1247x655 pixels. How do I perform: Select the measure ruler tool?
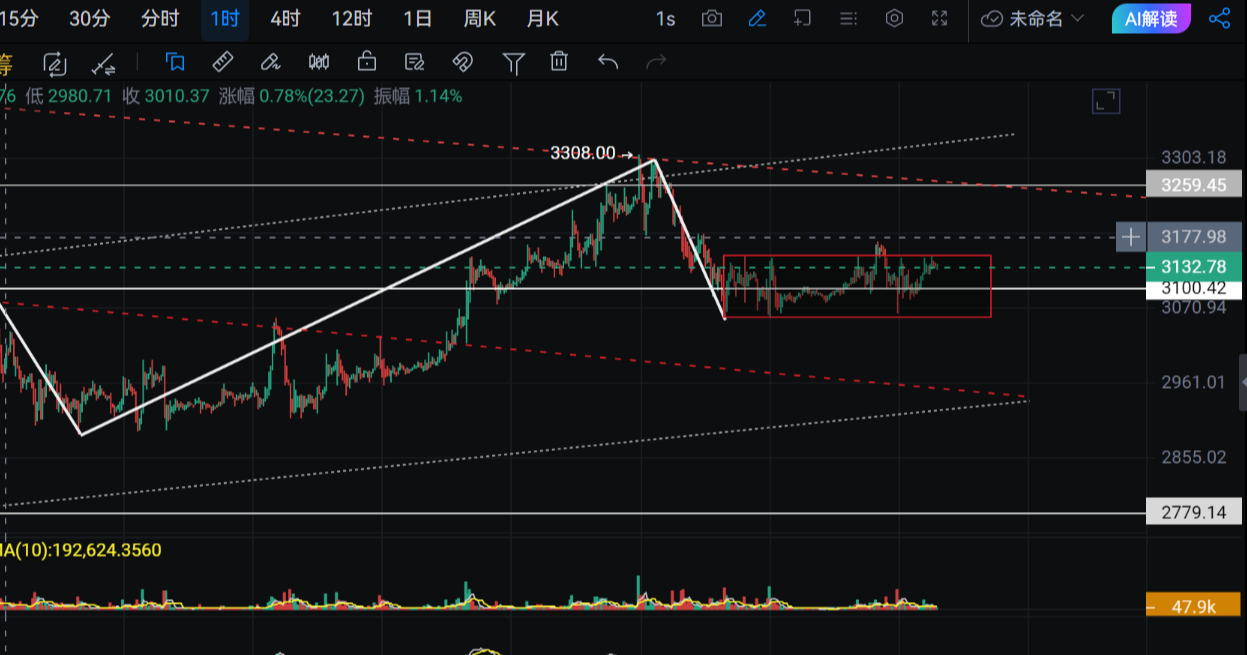click(222, 62)
